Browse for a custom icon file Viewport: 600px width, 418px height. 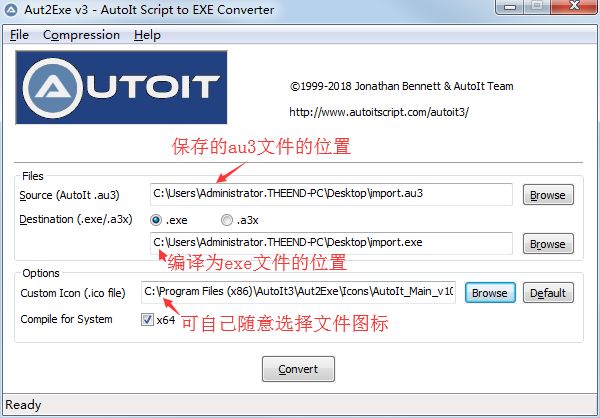point(490,293)
